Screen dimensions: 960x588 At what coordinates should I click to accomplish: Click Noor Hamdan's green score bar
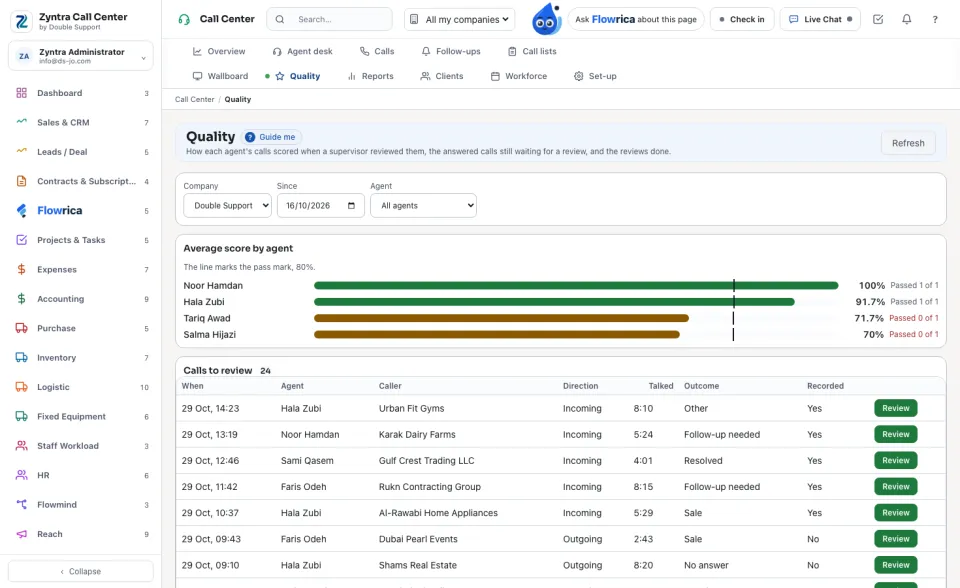pos(576,285)
